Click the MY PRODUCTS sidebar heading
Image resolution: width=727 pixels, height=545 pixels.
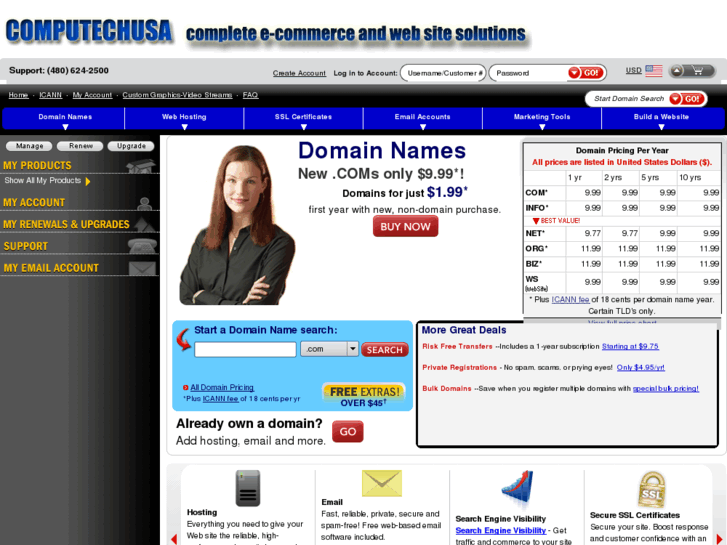(x=37, y=166)
